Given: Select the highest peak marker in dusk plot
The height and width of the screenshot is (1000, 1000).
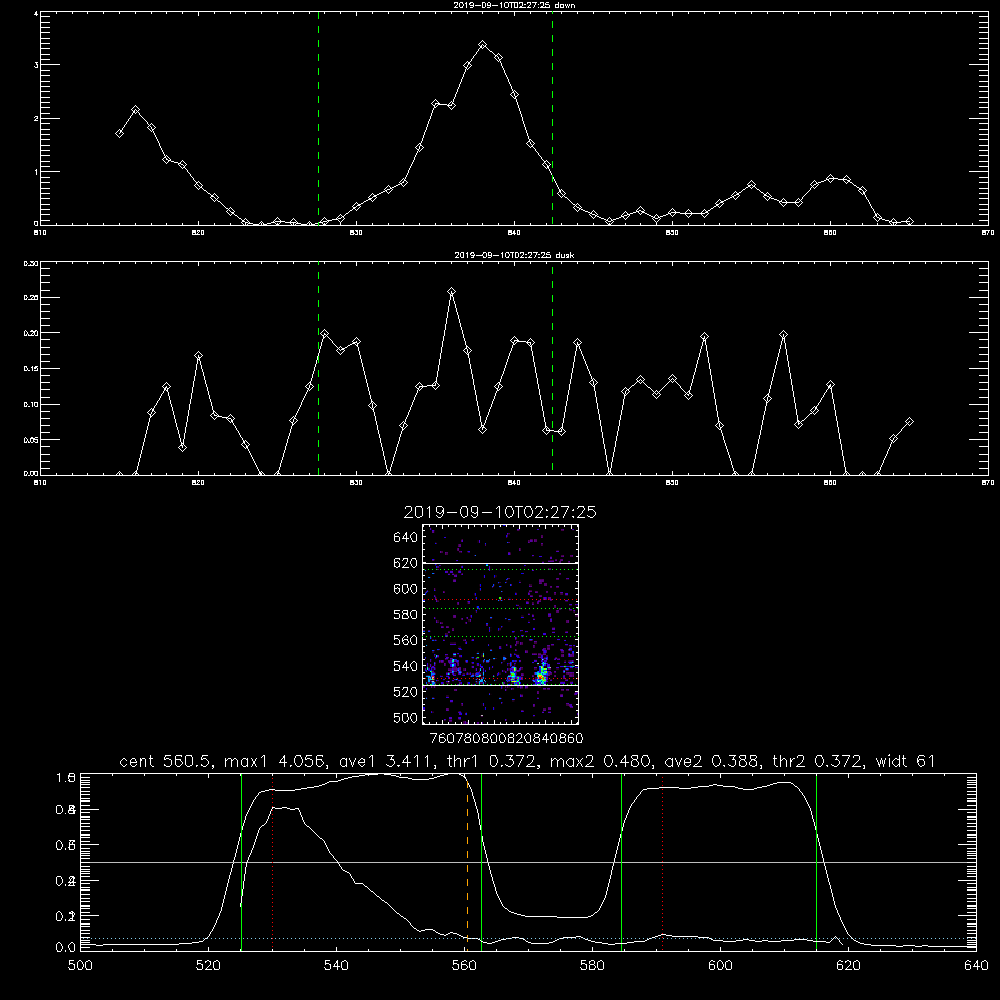Looking at the screenshot, I should pos(452,292).
